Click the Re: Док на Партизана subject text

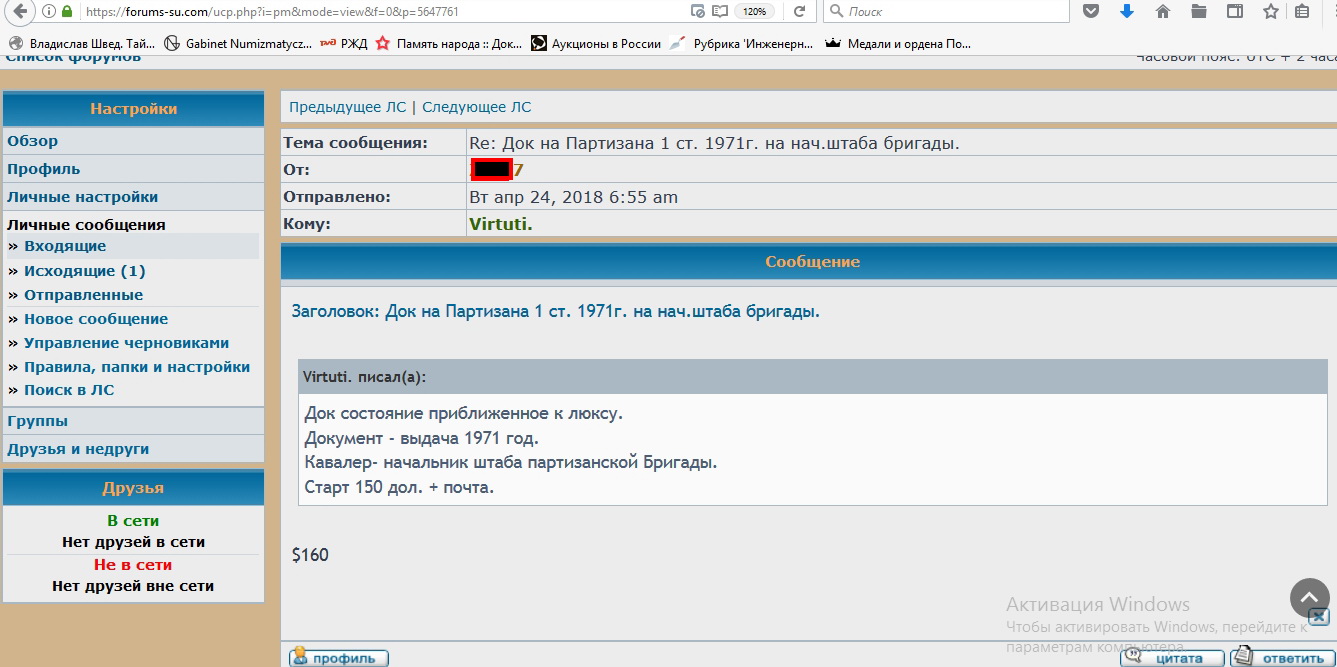(714, 143)
